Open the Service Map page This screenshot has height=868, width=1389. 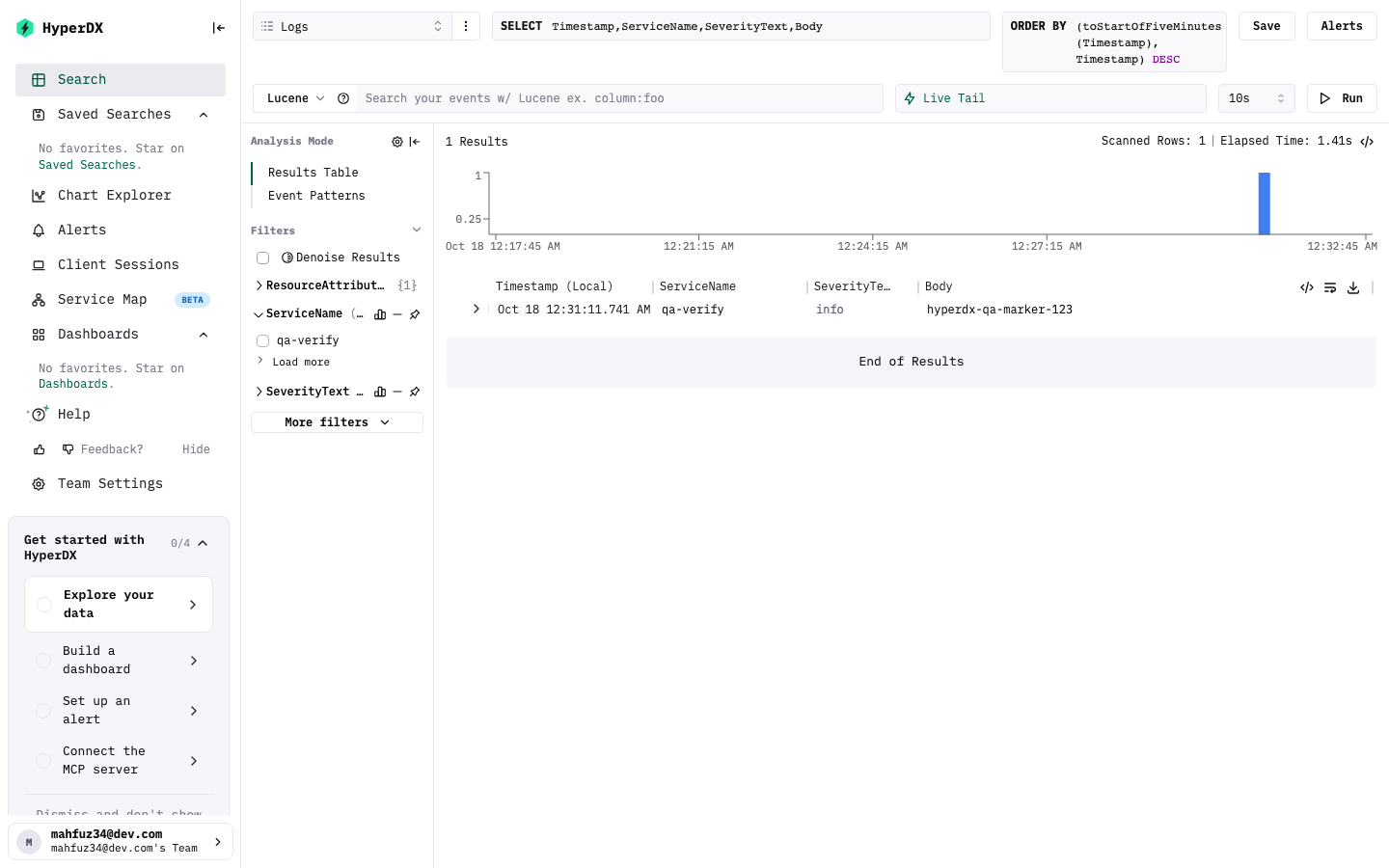tap(121, 300)
